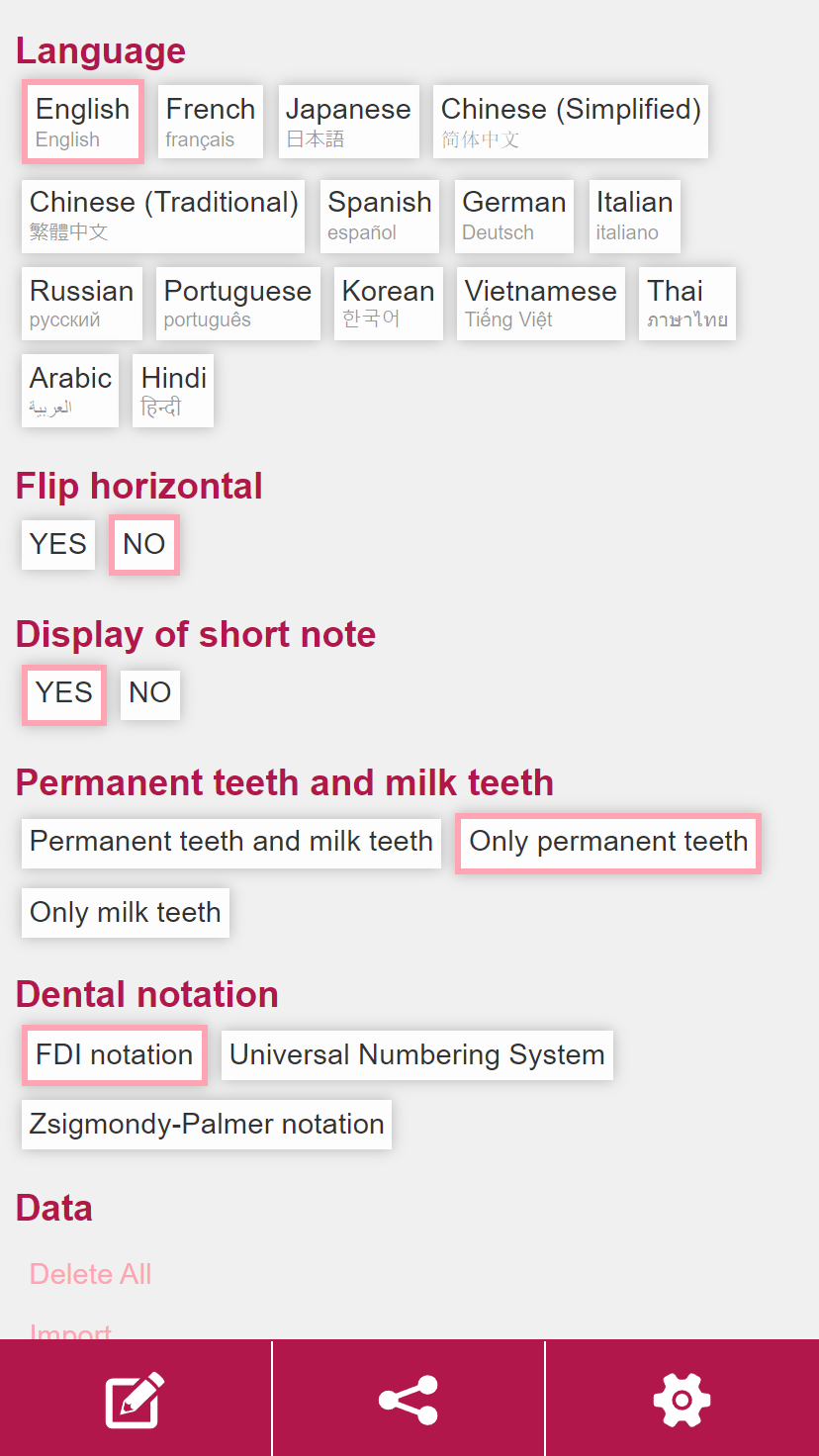The width and height of the screenshot is (819, 1456).
Task: Click the Delete All link
Action: pyautogui.click(x=91, y=1274)
